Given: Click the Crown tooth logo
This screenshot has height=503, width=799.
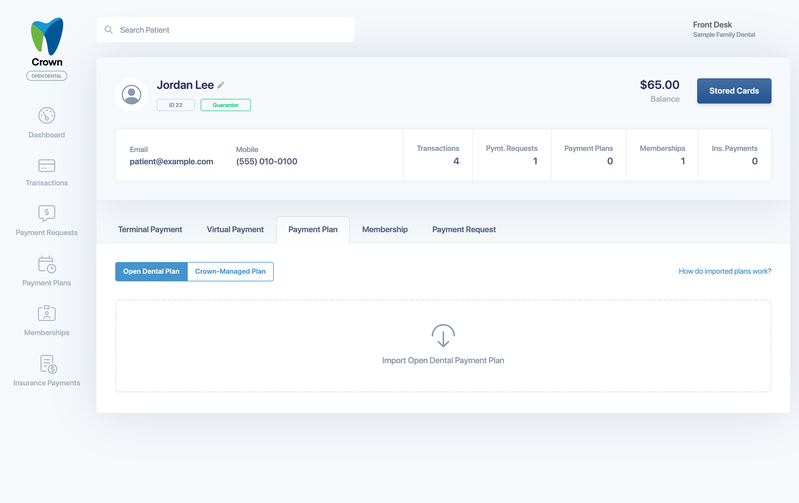Looking at the screenshot, I should 47,36.
